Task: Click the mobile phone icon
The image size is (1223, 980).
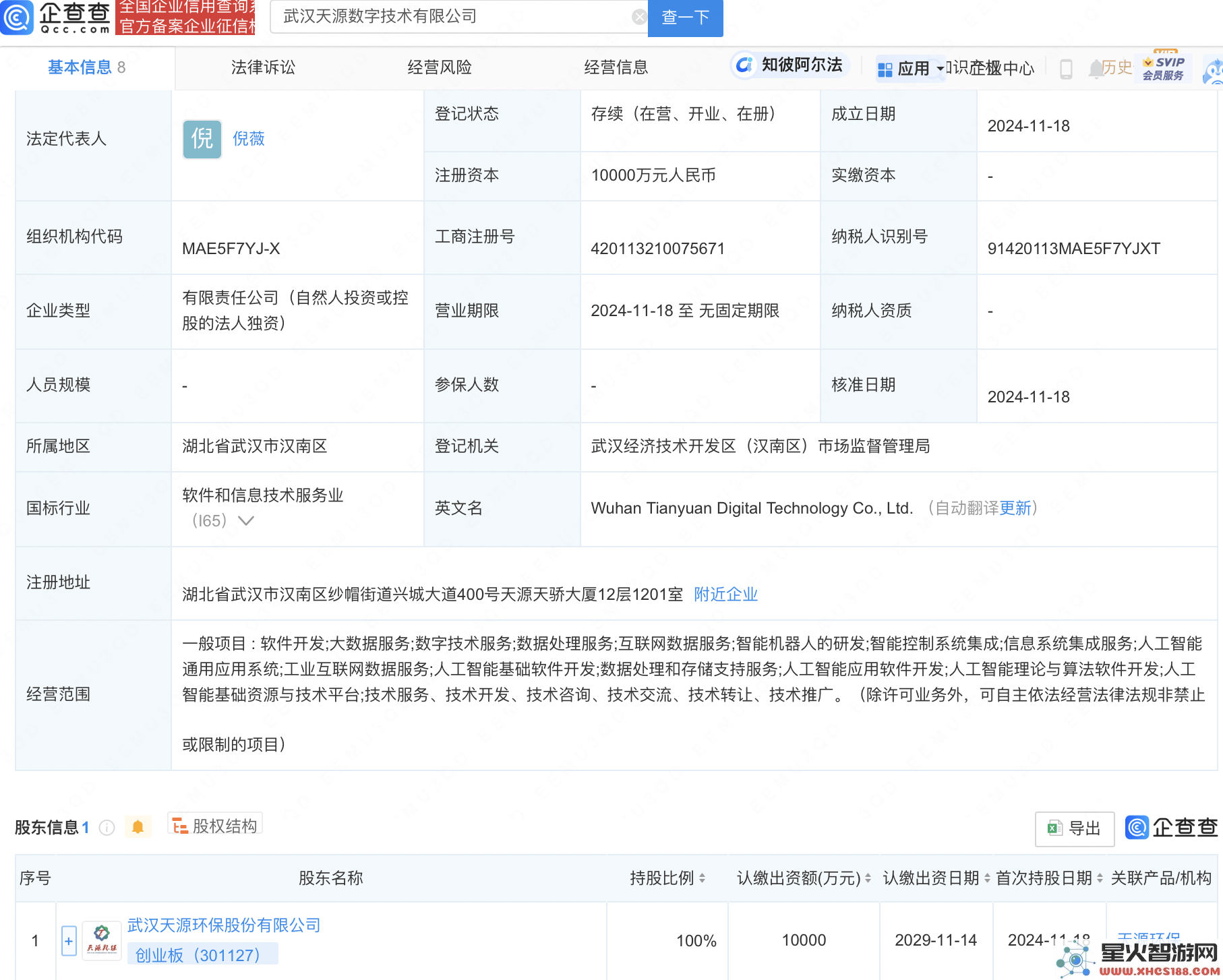Action: [1066, 69]
